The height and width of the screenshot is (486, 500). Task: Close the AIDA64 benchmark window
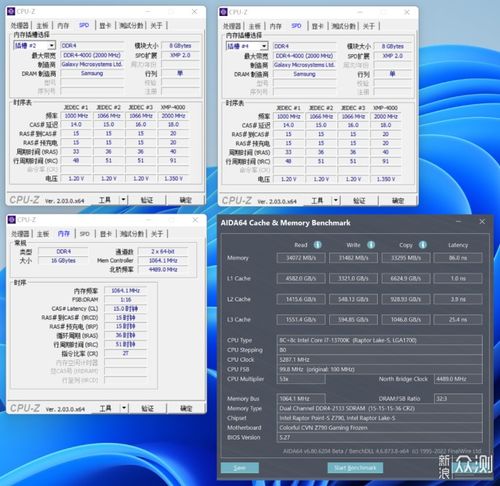482,221
